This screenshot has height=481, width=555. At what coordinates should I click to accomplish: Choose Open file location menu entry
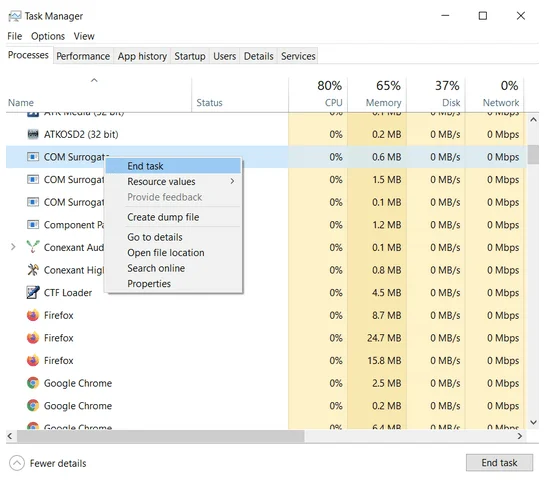click(166, 253)
